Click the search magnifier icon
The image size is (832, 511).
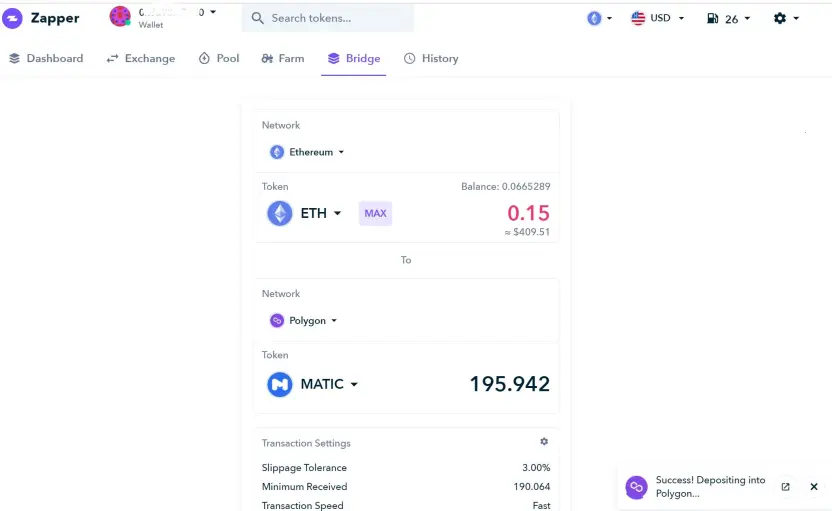tap(257, 18)
